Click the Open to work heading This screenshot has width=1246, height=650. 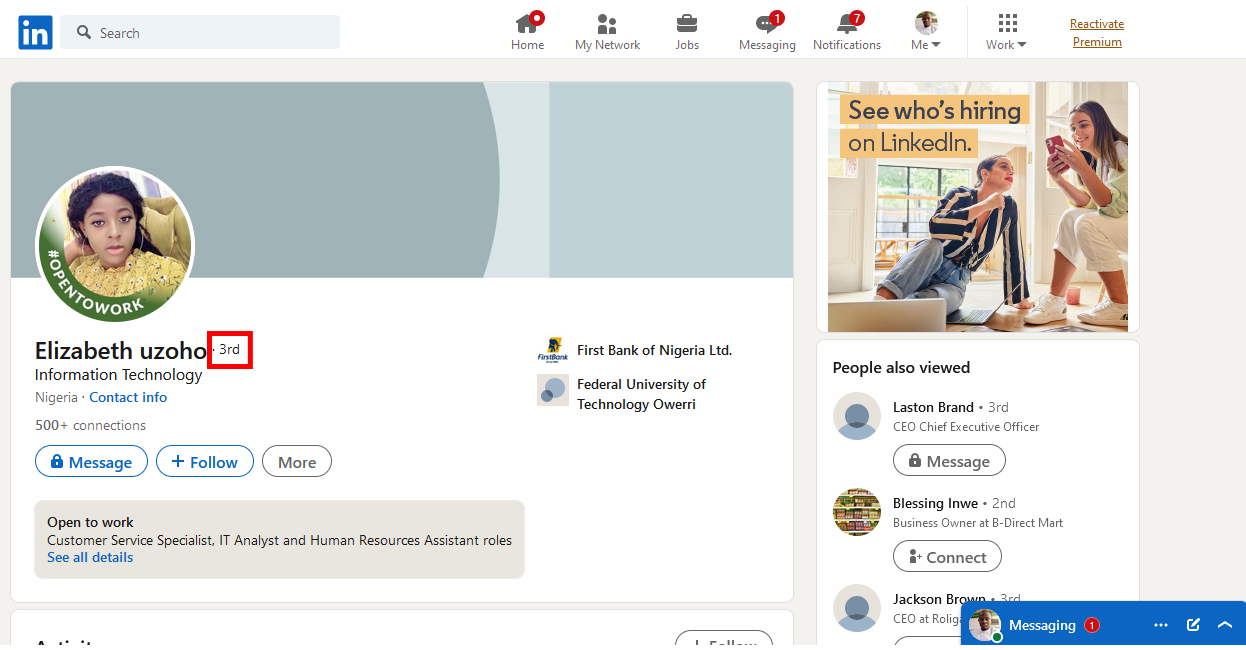pyautogui.click(x=90, y=522)
